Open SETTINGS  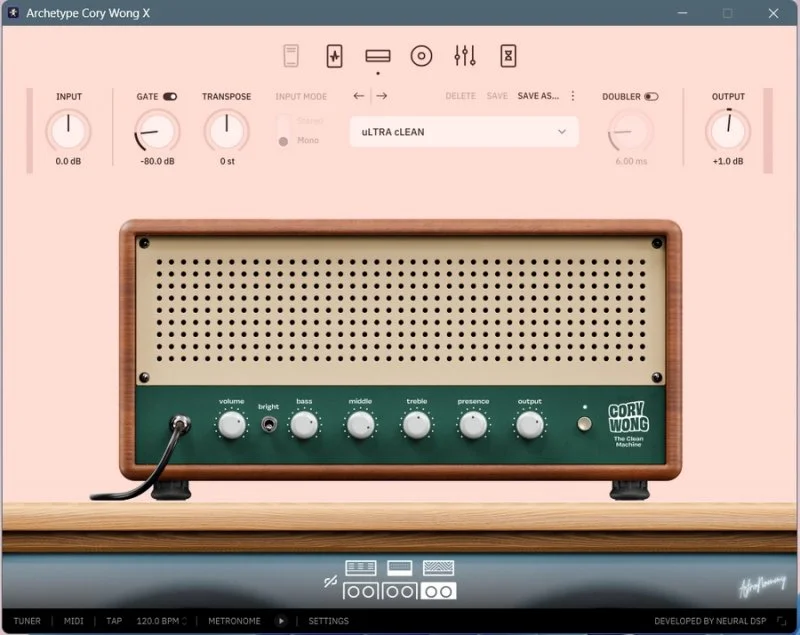coord(329,621)
